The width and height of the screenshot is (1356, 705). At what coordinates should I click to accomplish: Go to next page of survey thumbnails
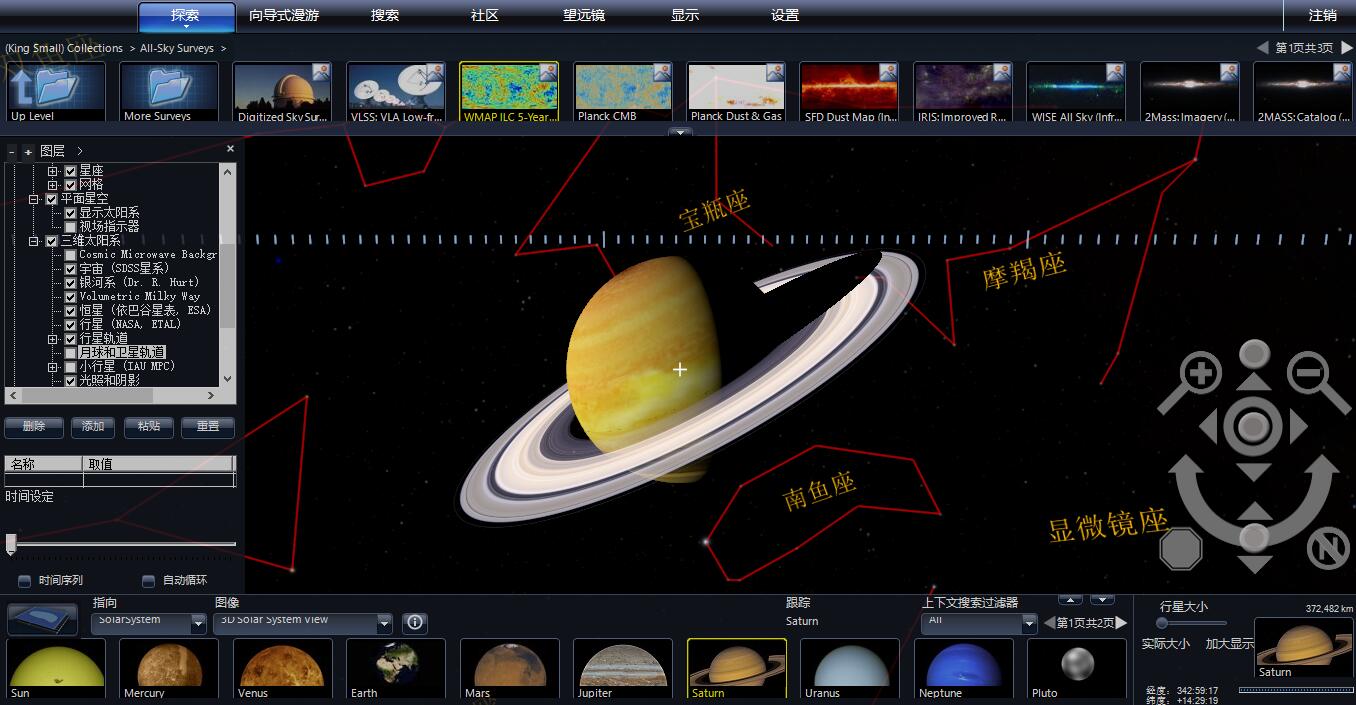pos(1346,48)
